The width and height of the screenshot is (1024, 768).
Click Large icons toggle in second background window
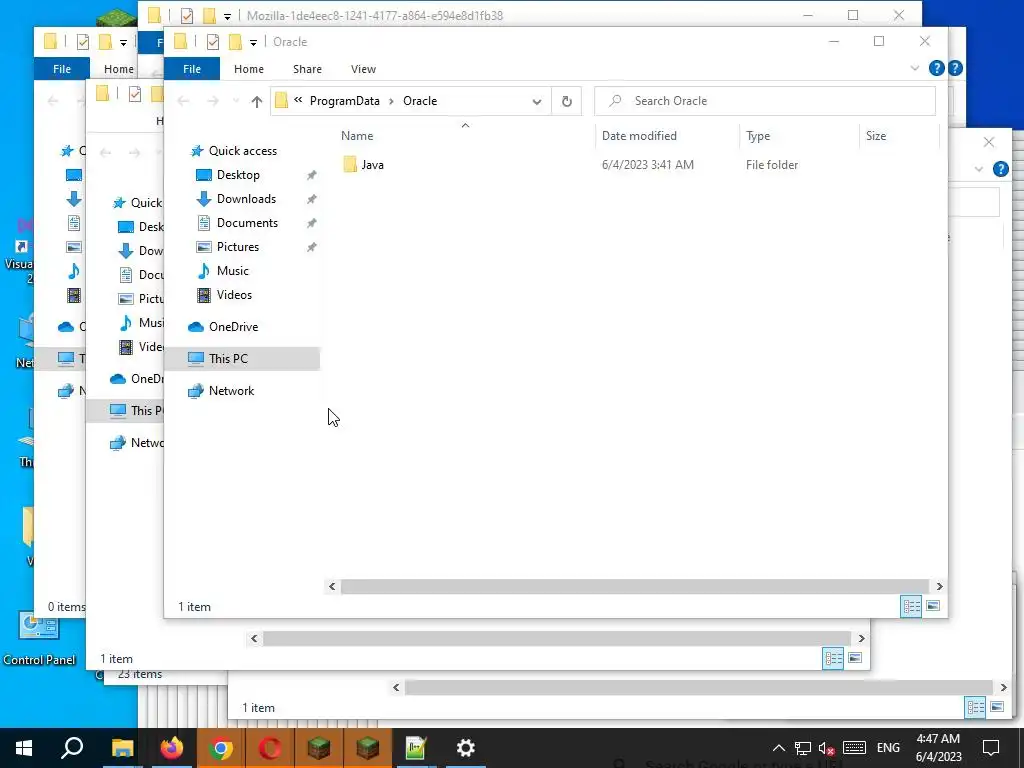point(855,658)
